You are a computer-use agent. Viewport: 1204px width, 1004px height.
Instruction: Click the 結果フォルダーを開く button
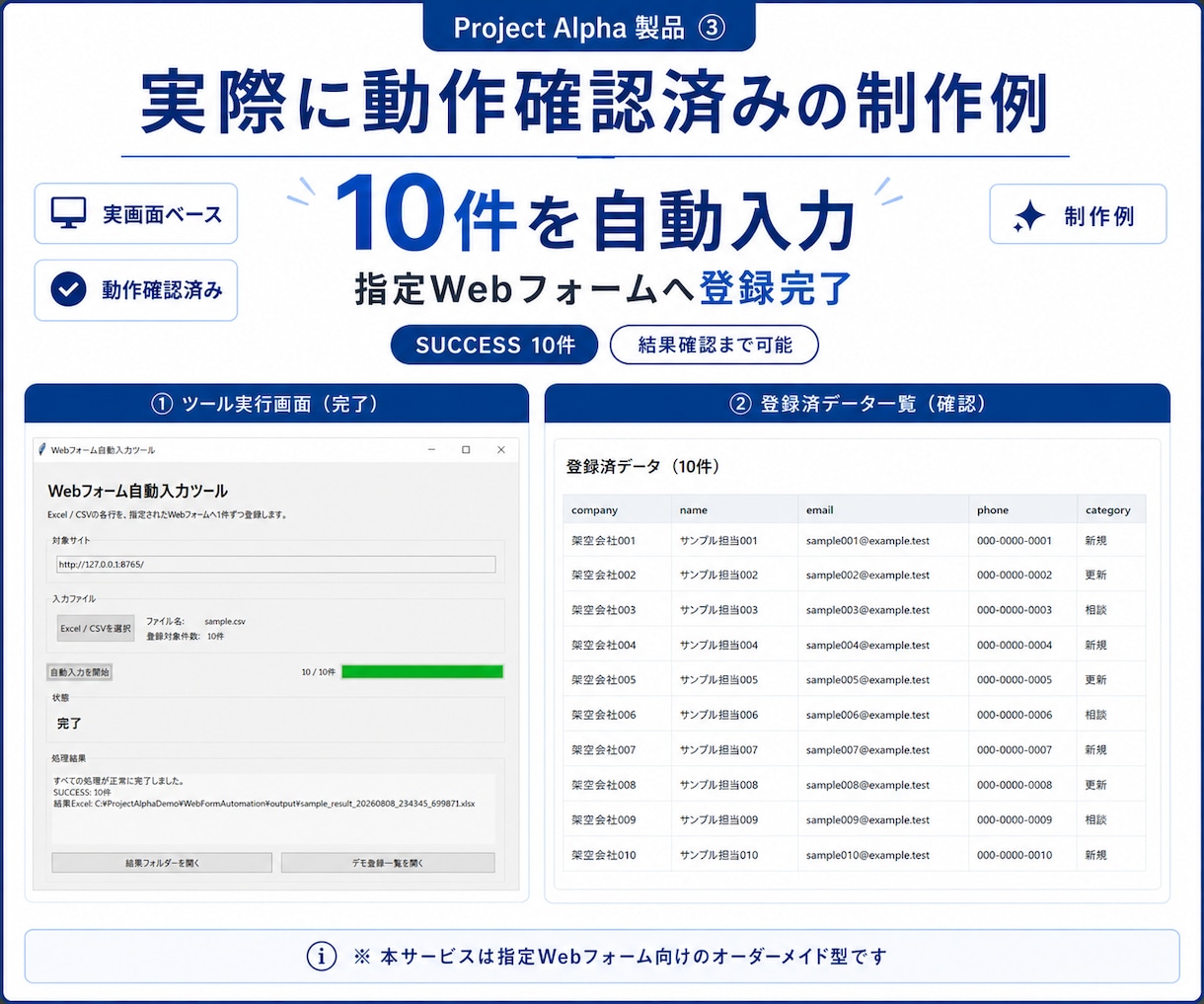(162, 863)
